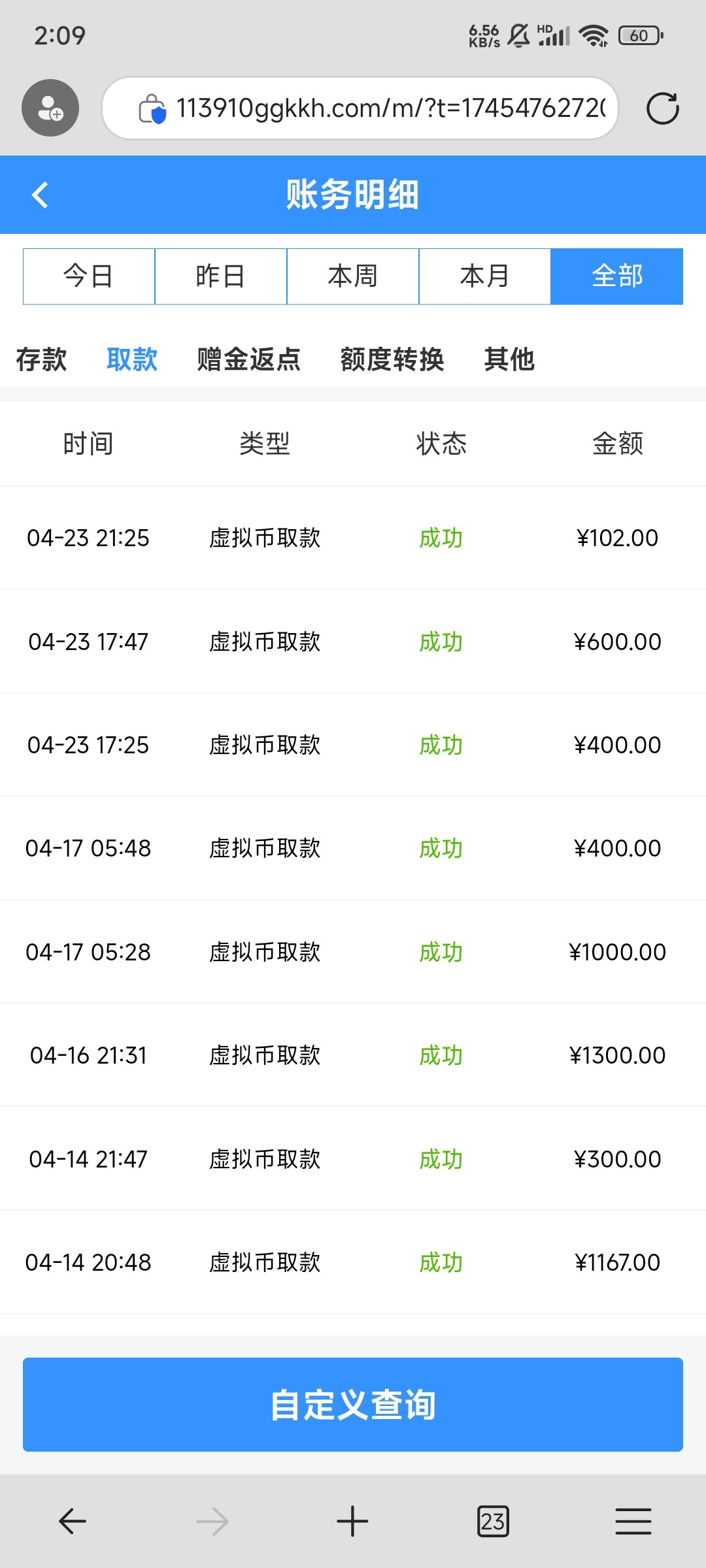Open the 其他 category tab

pos(509,359)
